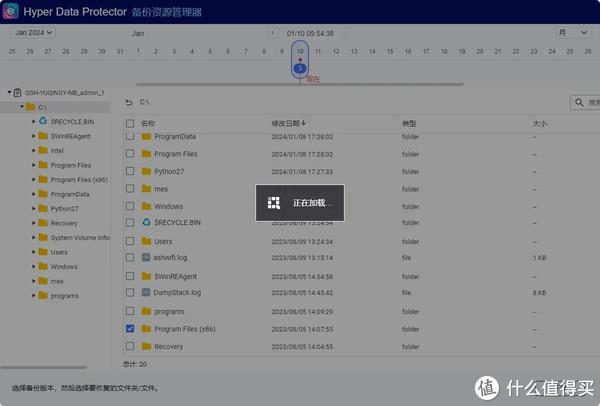Click the Recovery folder icon in file list
The image size is (600, 406).
tap(146, 346)
